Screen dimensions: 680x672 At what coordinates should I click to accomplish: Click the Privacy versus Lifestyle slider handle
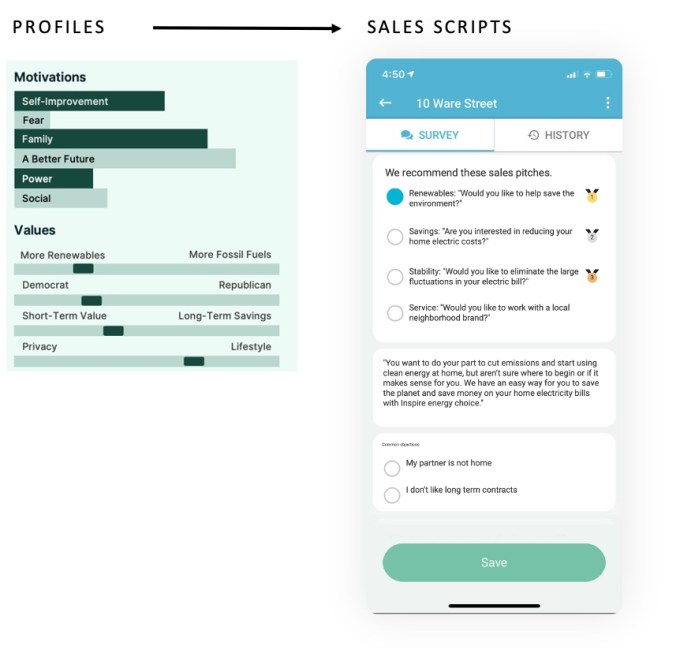tap(194, 361)
